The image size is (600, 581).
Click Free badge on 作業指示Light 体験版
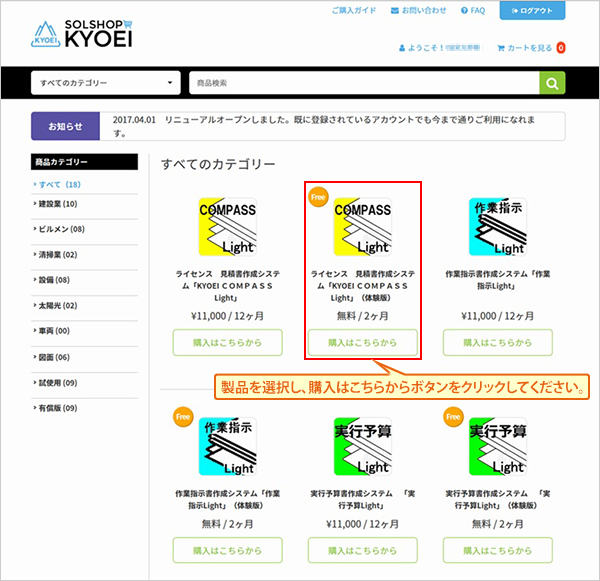point(183,417)
